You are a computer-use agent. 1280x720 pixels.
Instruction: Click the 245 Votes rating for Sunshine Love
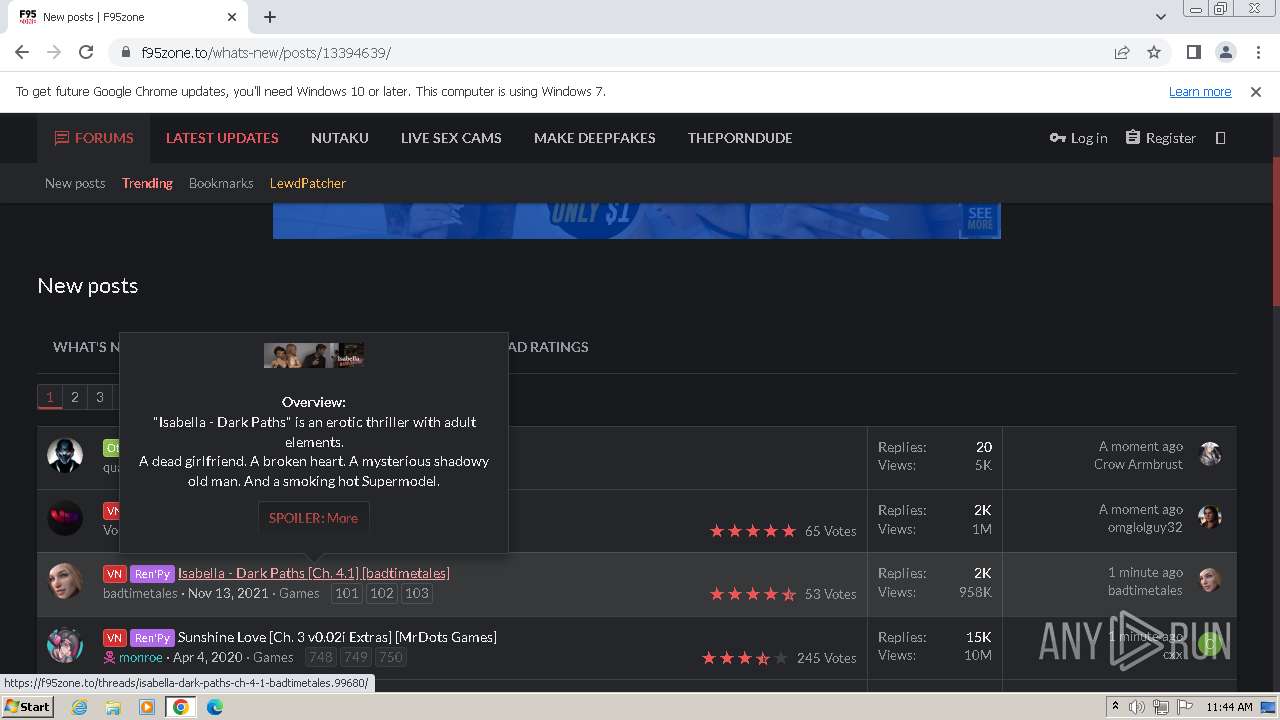[826, 658]
